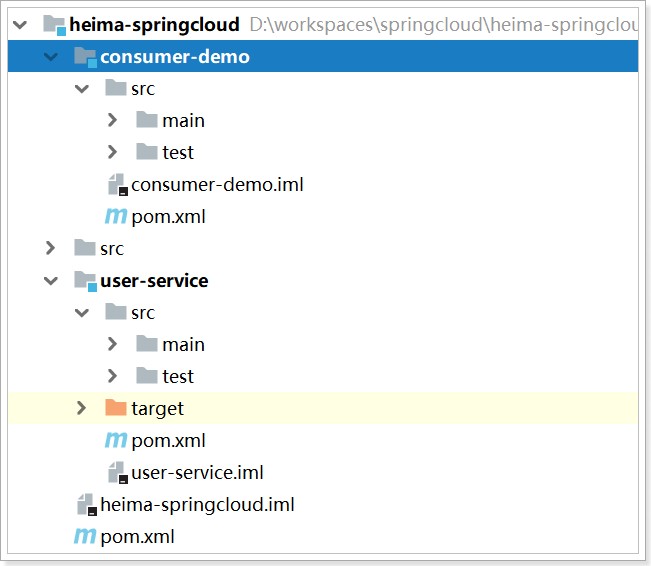This screenshot has width=651, height=566.
Task: Click the Maven icon of the root pom.xml
Action: [x=85, y=537]
